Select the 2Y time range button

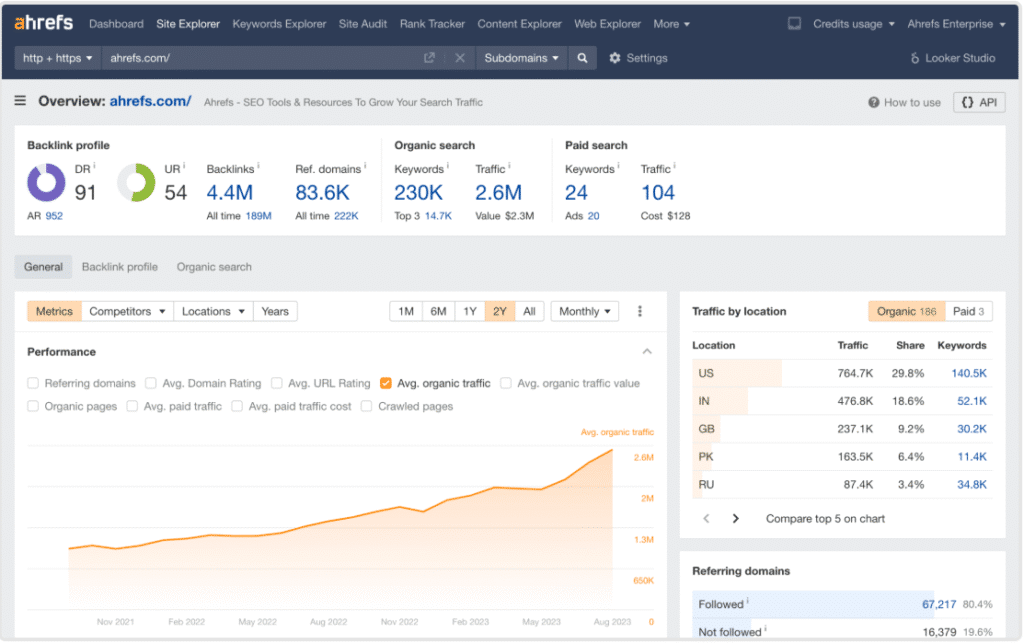(x=499, y=311)
